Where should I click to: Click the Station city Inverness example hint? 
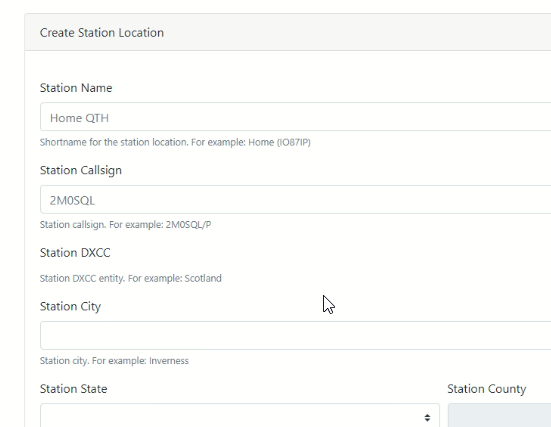(x=114, y=361)
